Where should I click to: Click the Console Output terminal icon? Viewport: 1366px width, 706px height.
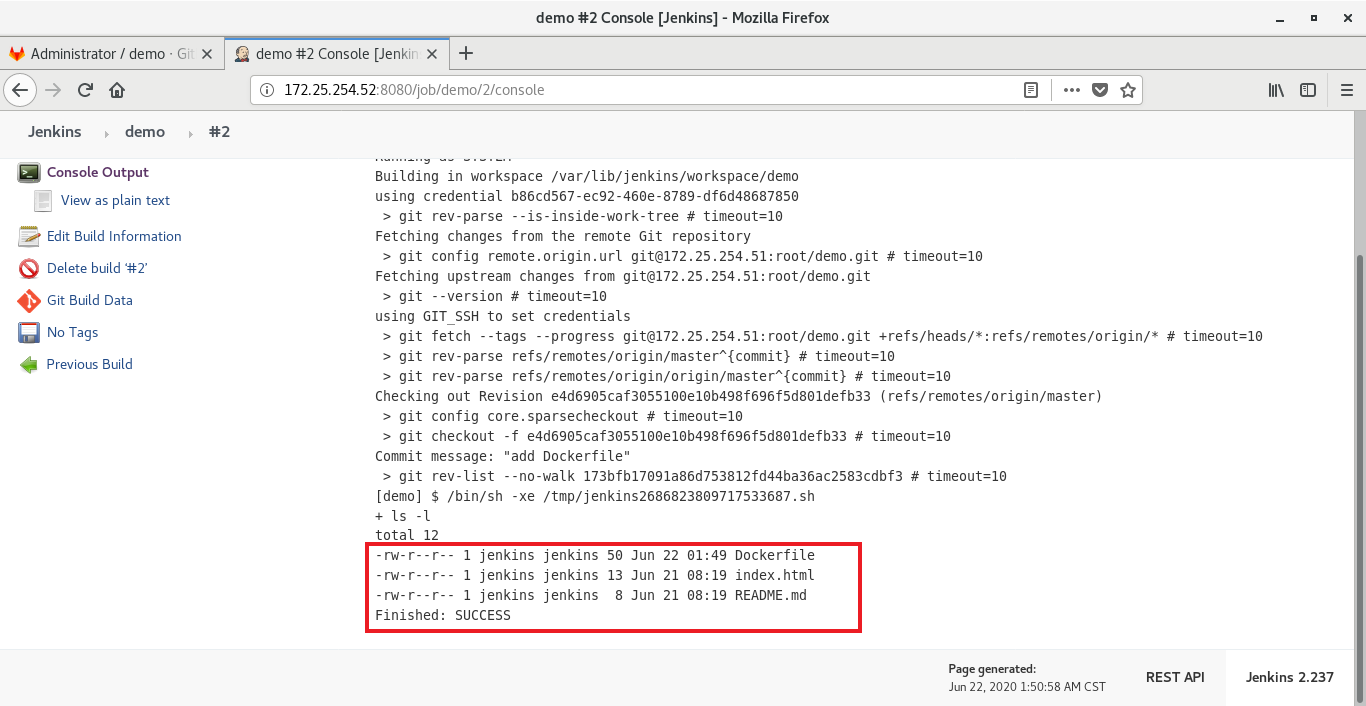tap(29, 172)
